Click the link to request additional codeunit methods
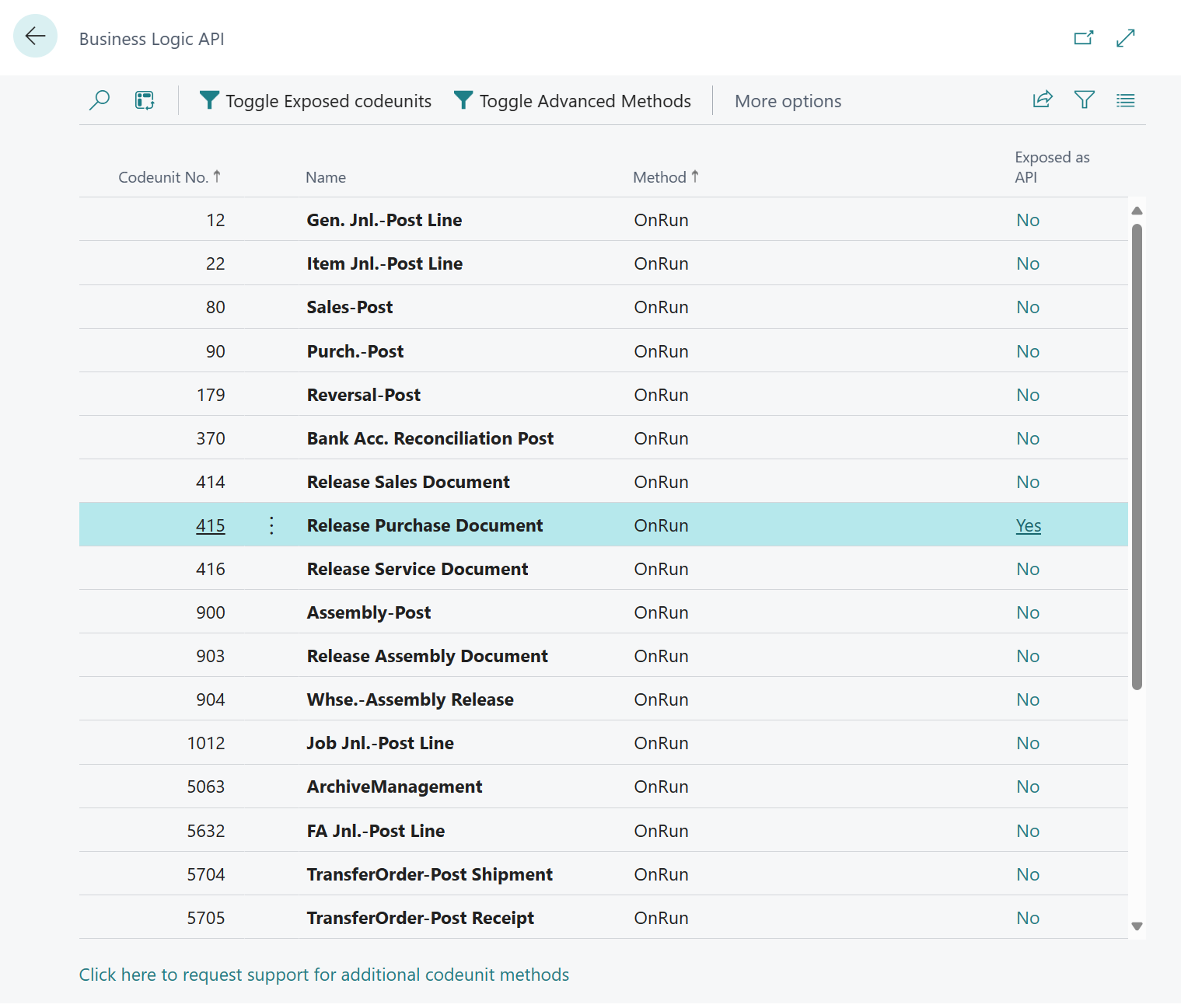Image resolution: width=1181 pixels, height=1008 pixels. click(323, 974)
